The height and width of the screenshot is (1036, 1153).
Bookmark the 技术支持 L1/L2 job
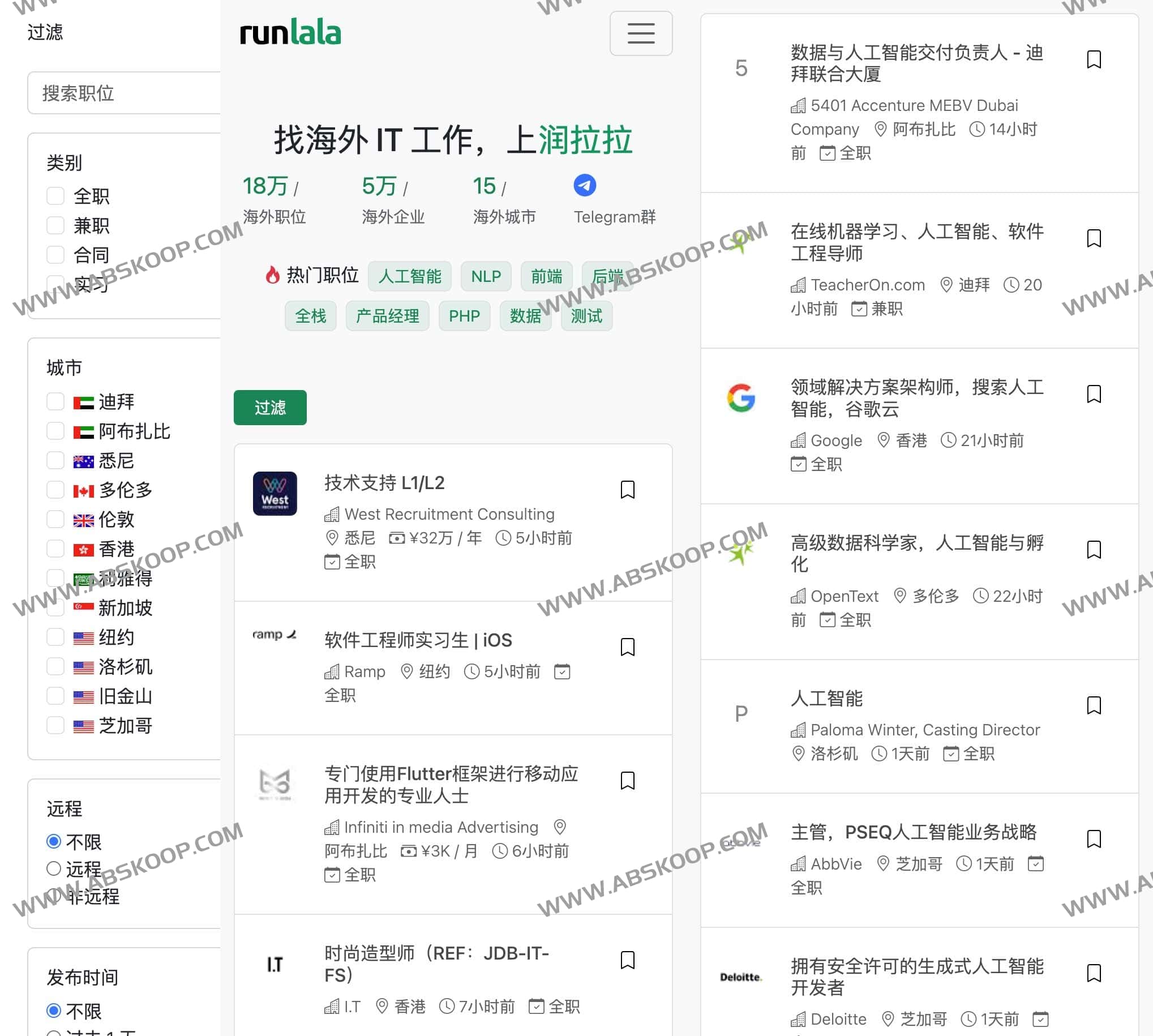coord(628,490)
